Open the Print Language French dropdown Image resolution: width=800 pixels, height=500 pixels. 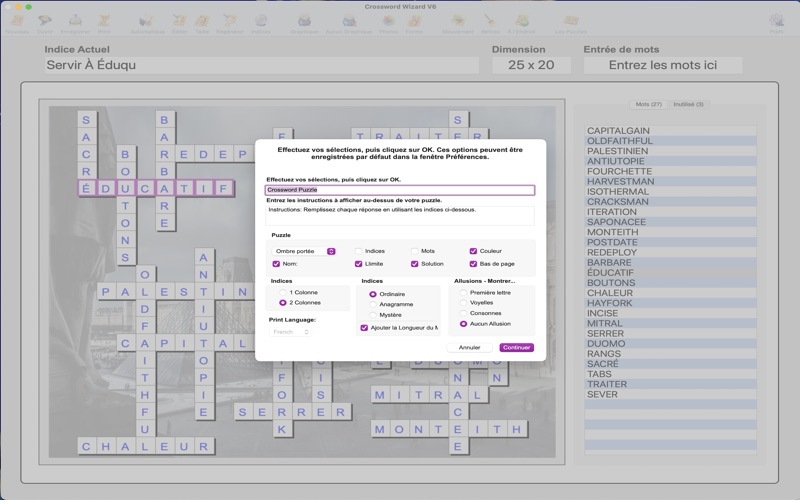coord(290,332)
